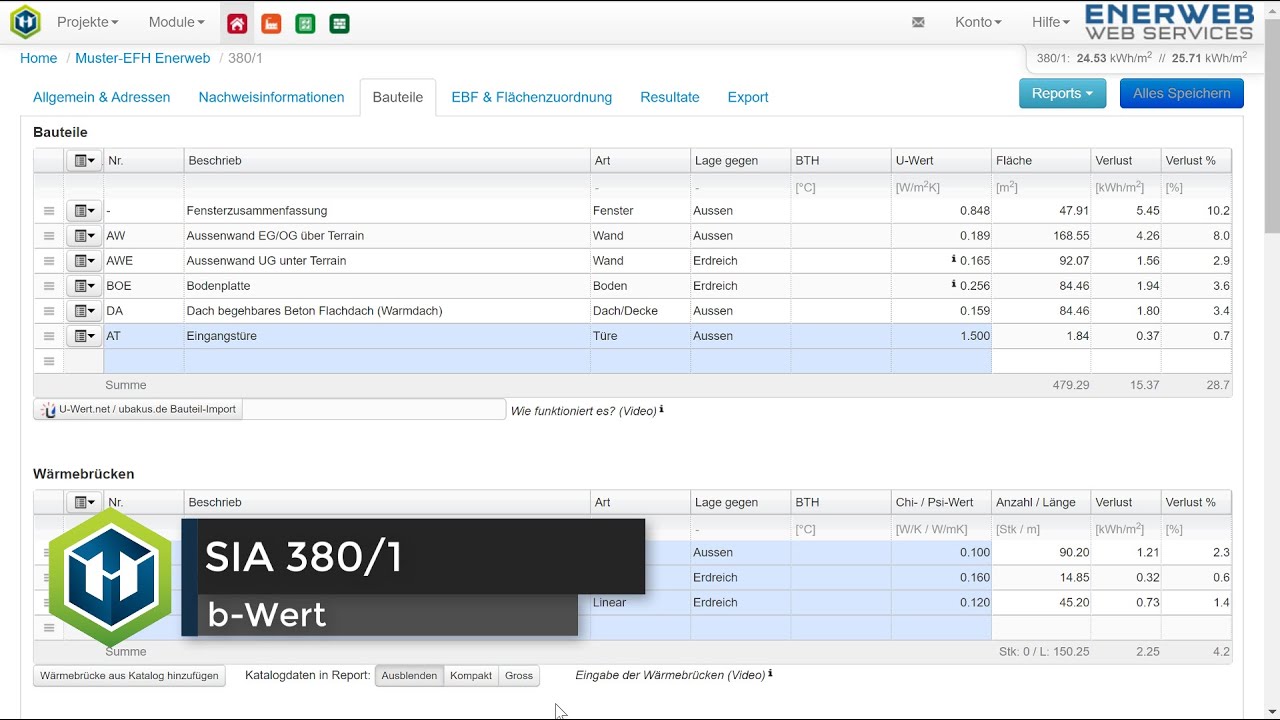Click U-Wert cell 1.500 of Eingangstüre

941,336
